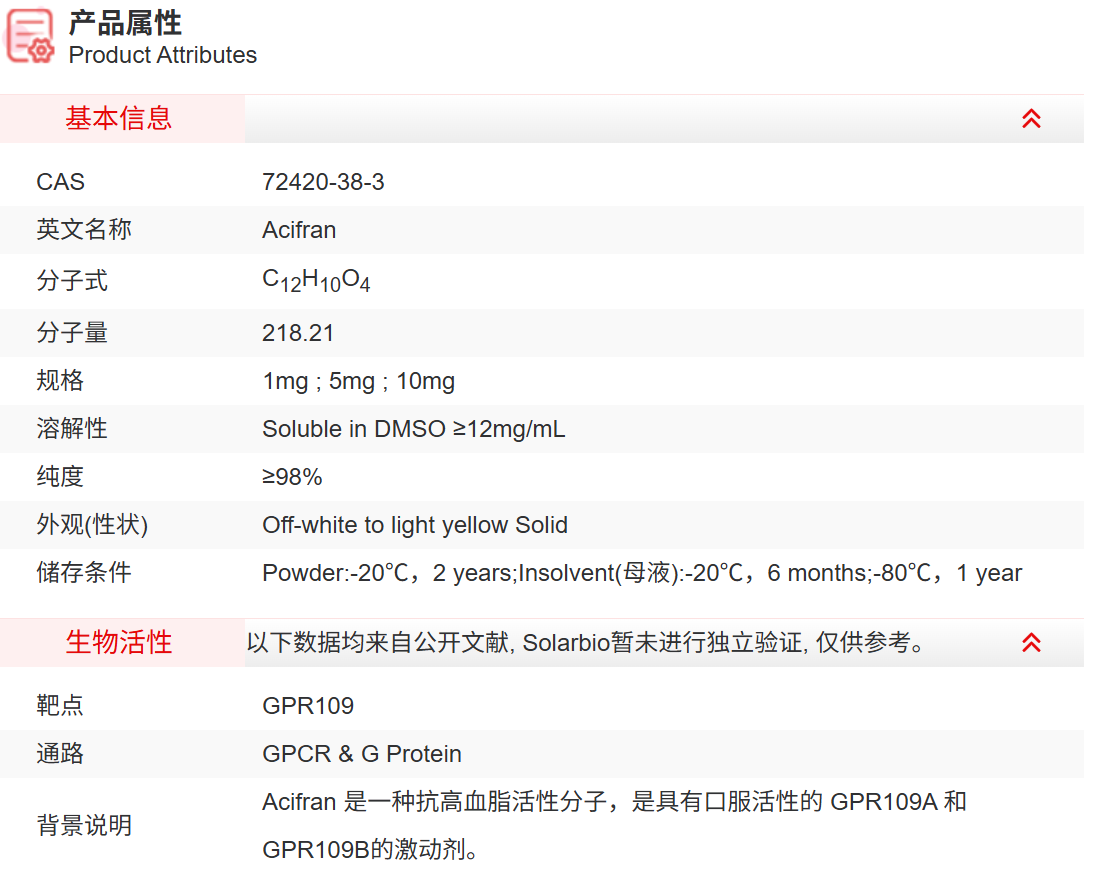
Task: Collapse the 基本信息 section chevron
Action: pyautogui.click(x=1031, y=119)
